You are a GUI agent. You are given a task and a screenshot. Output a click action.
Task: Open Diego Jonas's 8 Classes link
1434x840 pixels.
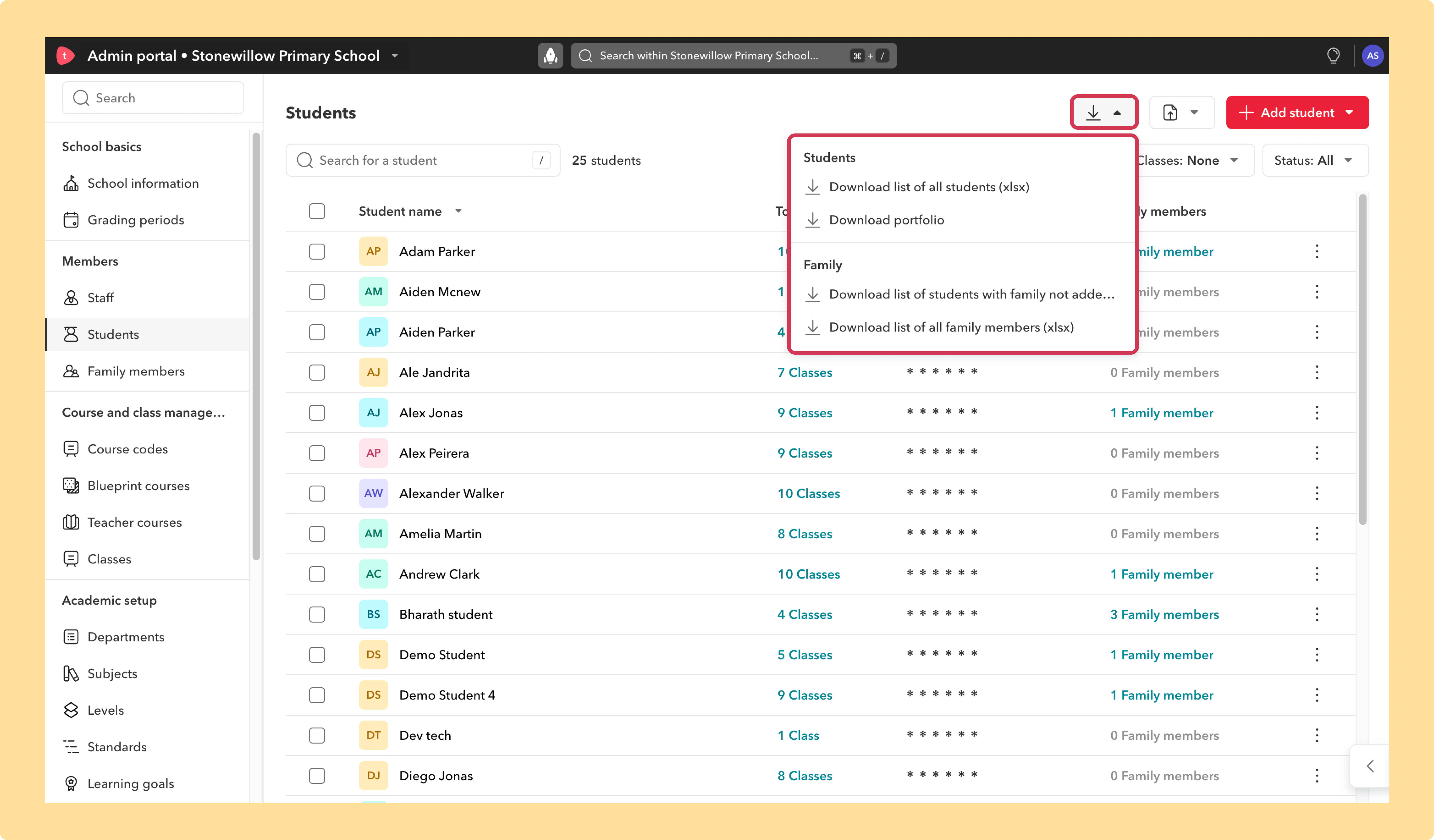(x=805, y=776)
